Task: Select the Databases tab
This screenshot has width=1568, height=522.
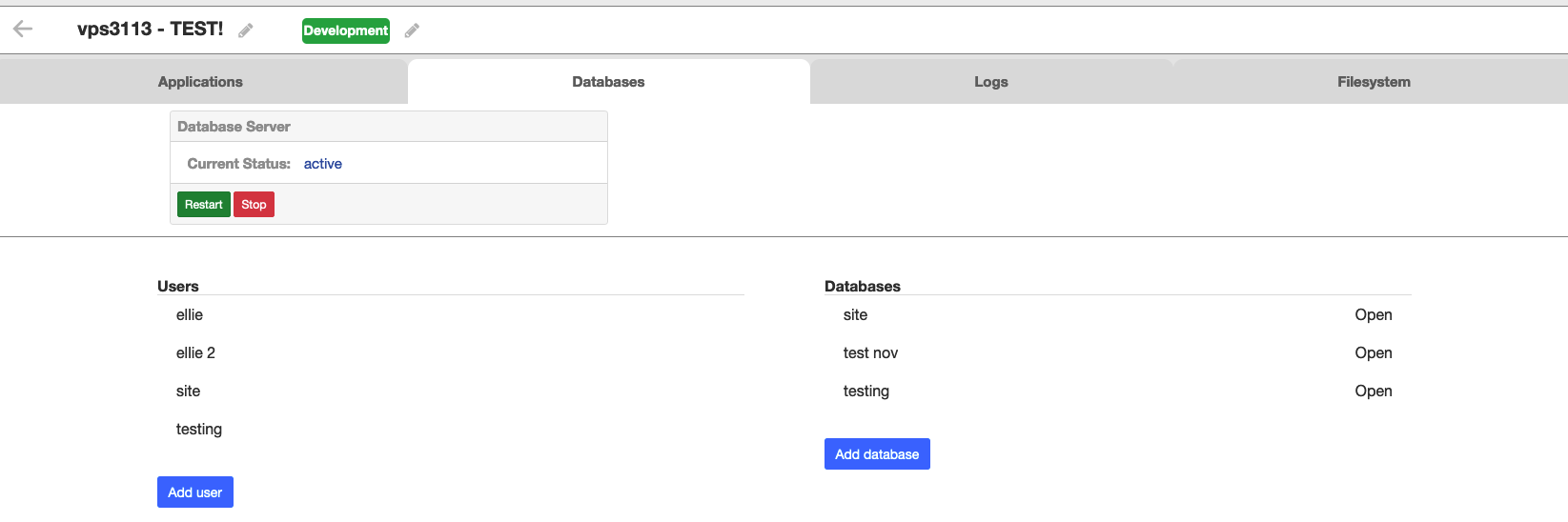Action: point(608,82)
